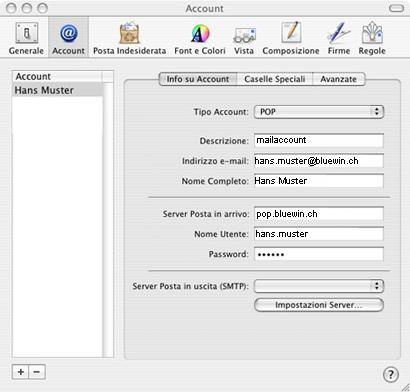
Task: Open the Generale preferences pane
Action: point(26,38)
